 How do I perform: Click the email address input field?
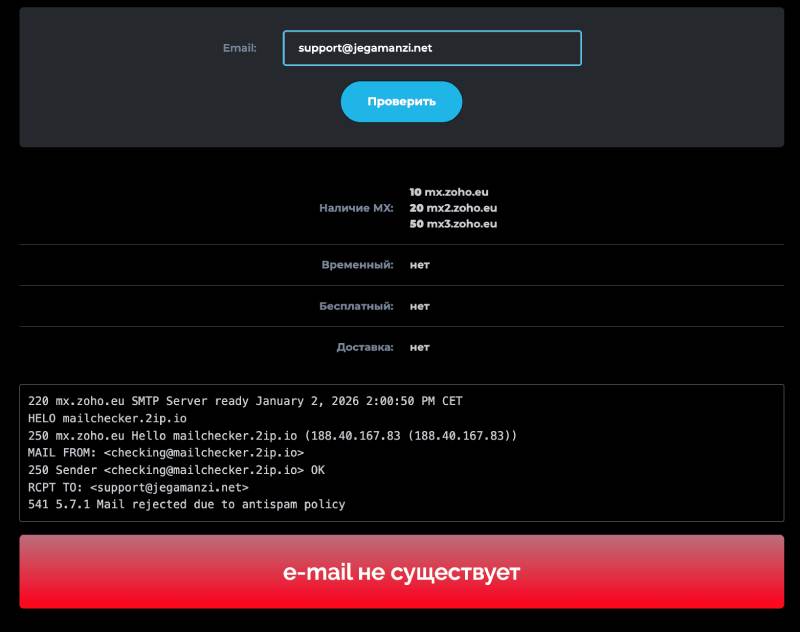431,48
